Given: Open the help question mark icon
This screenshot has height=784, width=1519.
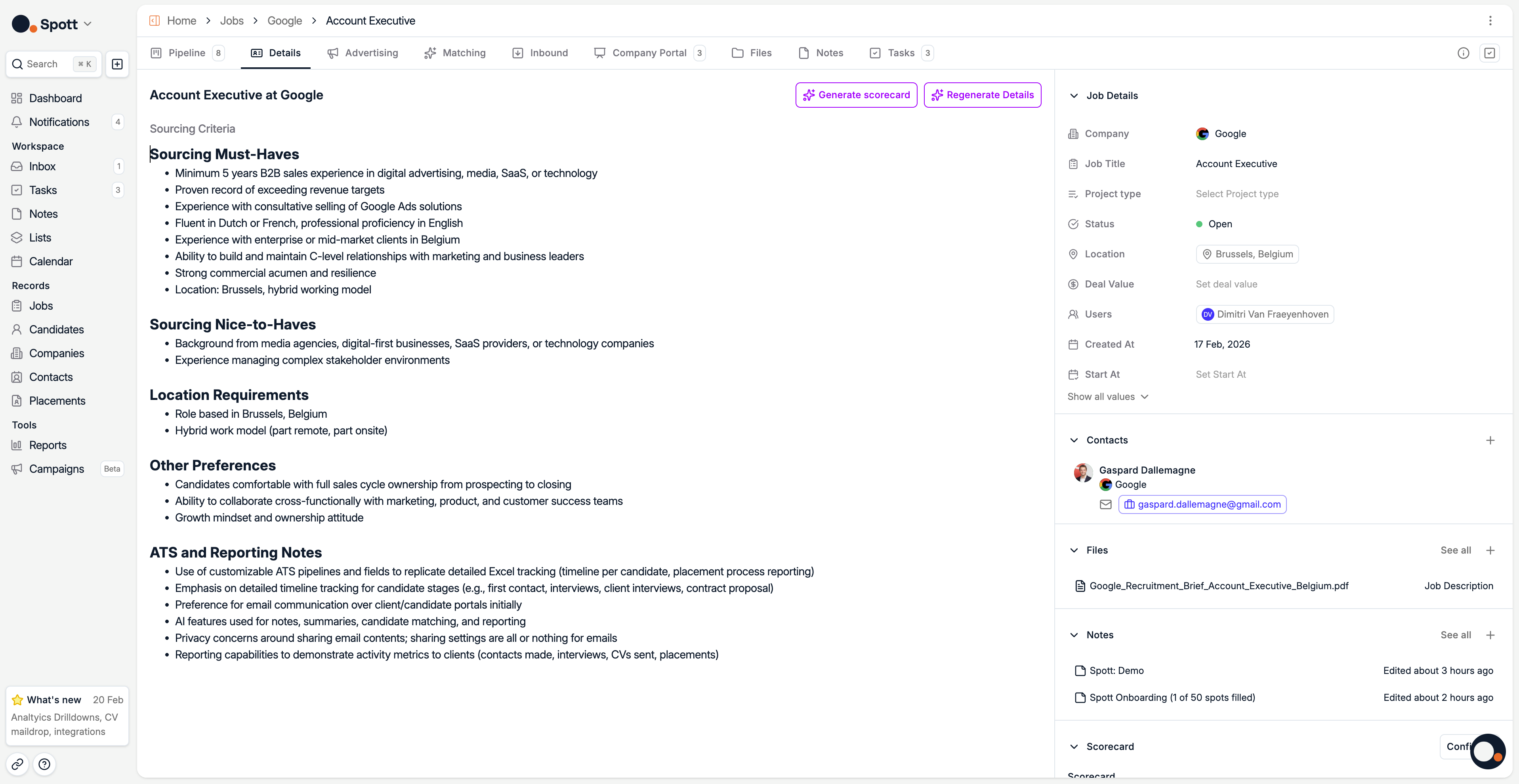Looking at the screenshot, I should tap(44, 765).
